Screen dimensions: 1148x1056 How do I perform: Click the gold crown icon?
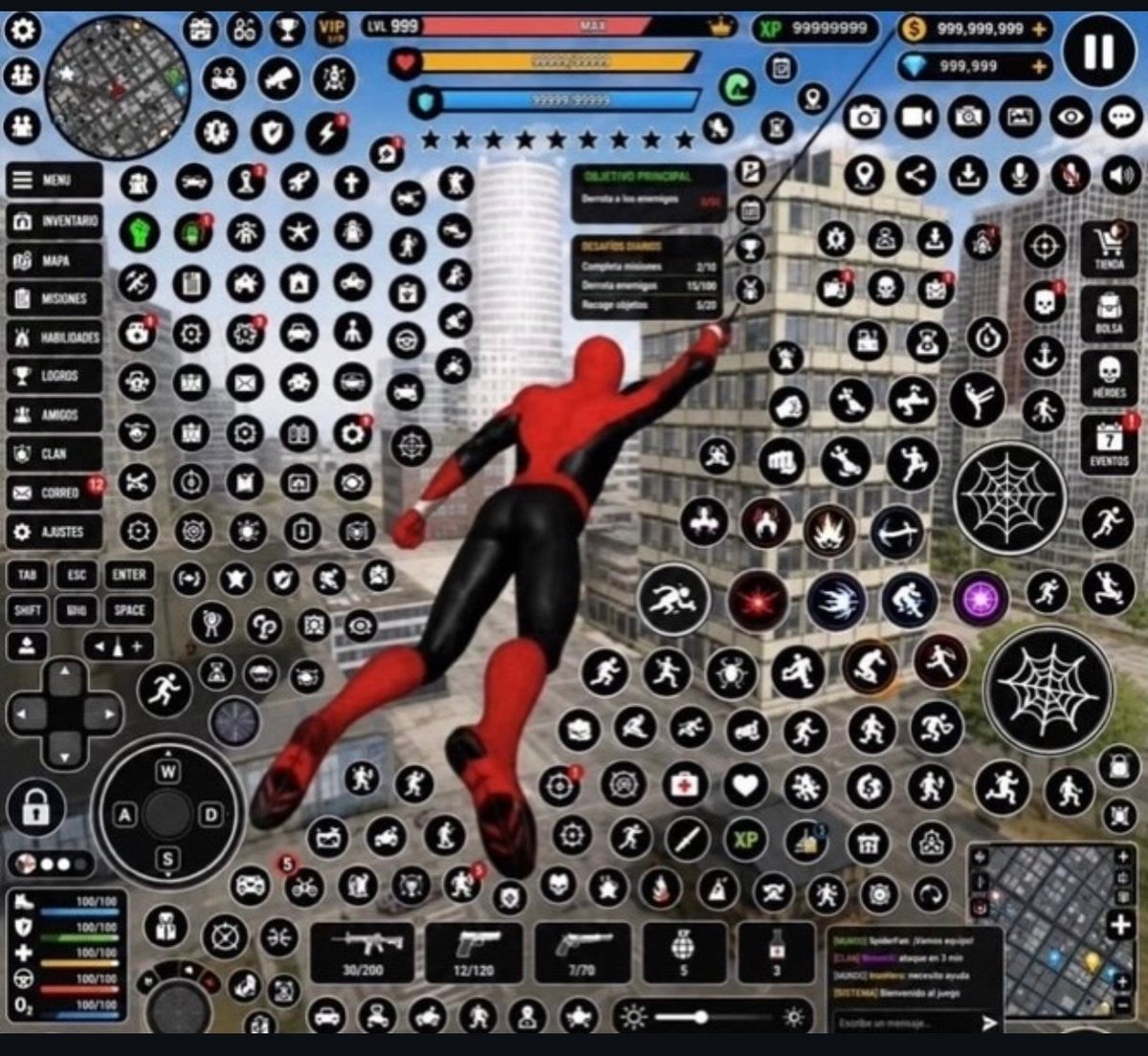(719, 27)
